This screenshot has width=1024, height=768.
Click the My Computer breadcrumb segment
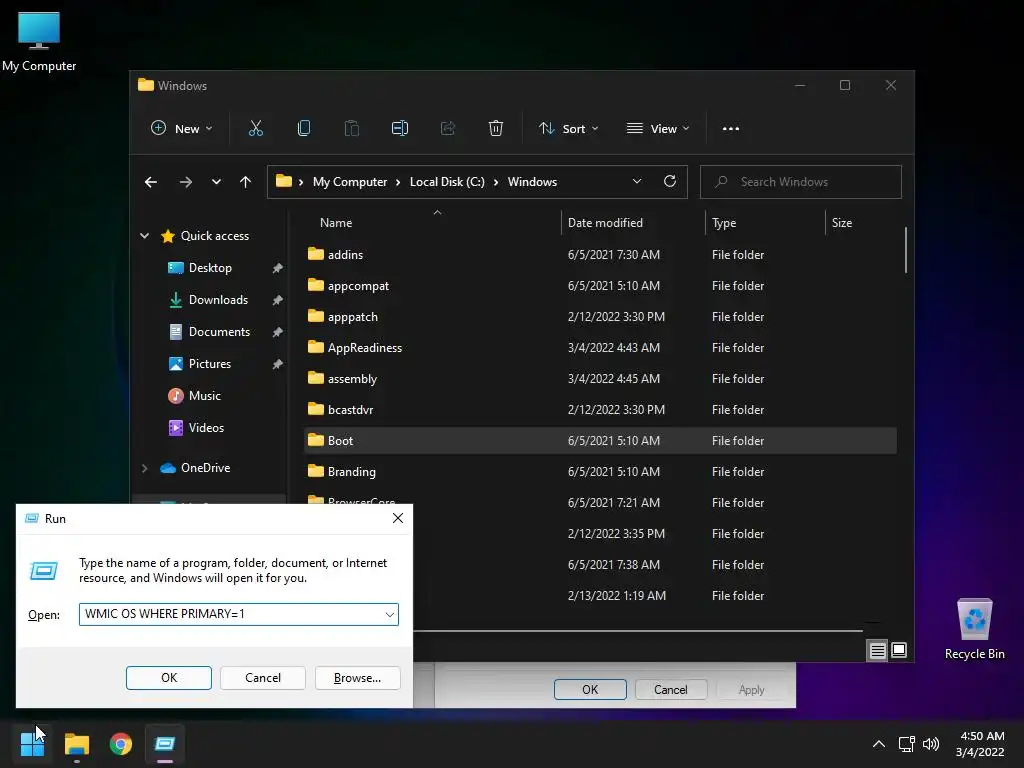click(x=349, y=182)
